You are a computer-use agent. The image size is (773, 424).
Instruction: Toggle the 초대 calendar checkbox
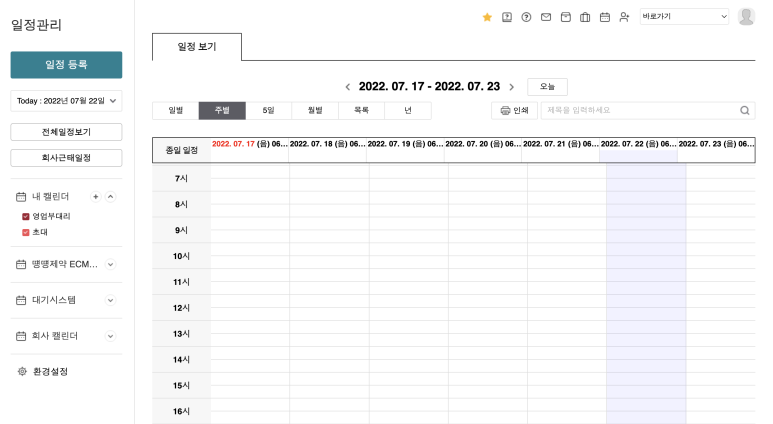pyautogui.click(x=25, y=232)
